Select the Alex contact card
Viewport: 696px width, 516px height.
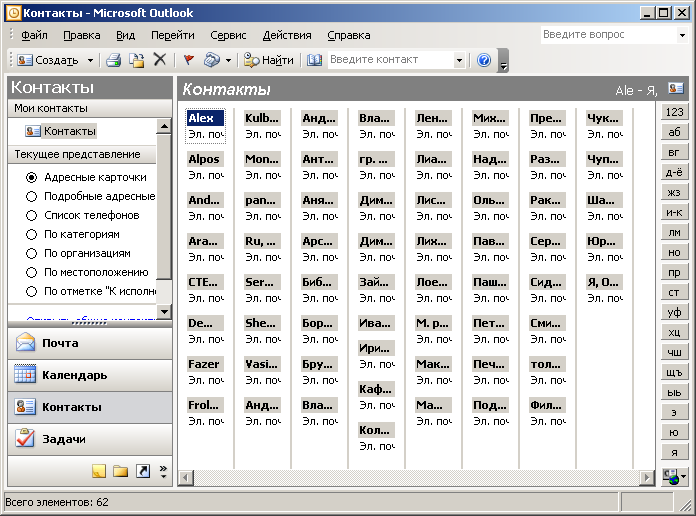point(205,127)
